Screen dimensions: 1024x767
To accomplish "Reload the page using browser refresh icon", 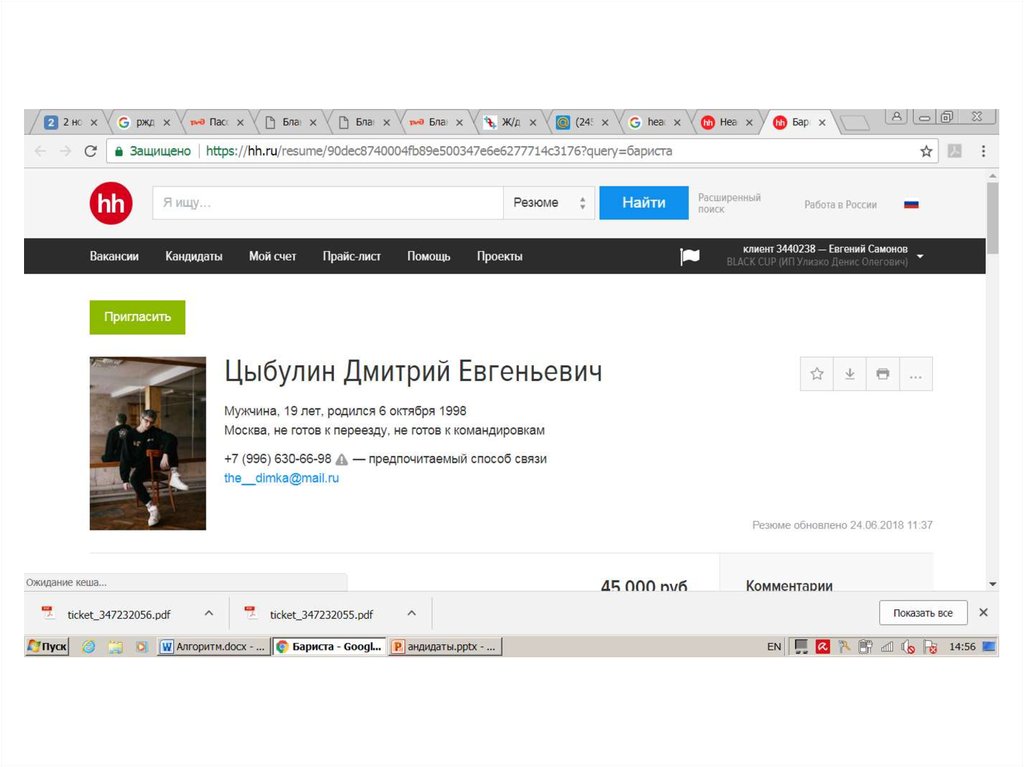I will pyautogui.click(x=90, y=151).
